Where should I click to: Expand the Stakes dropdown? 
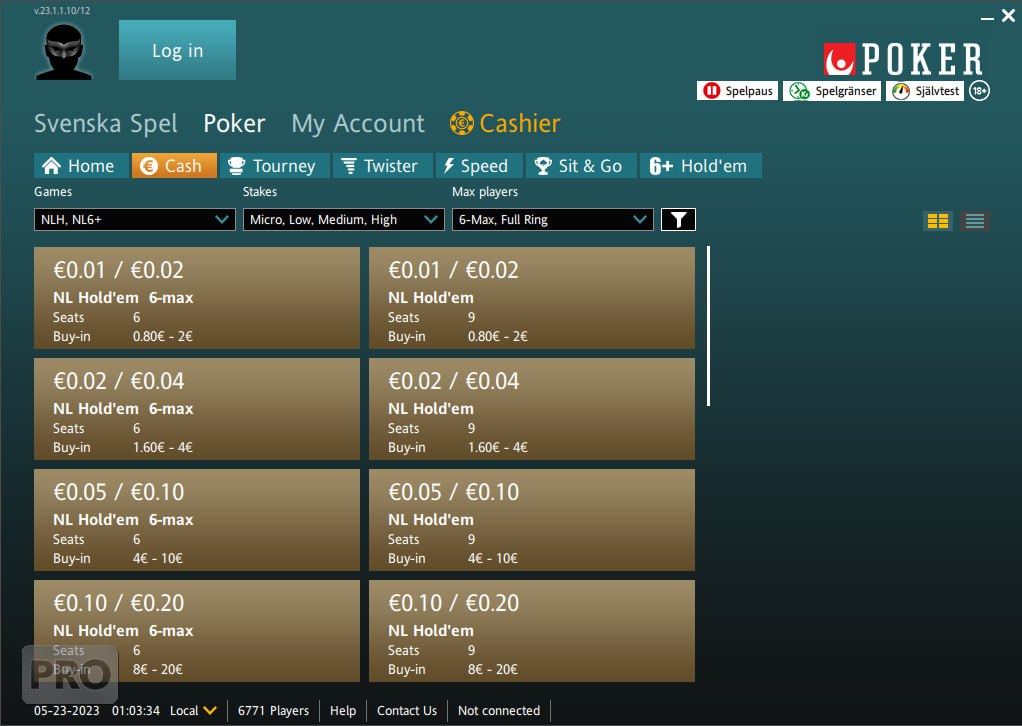pos(343,220)
